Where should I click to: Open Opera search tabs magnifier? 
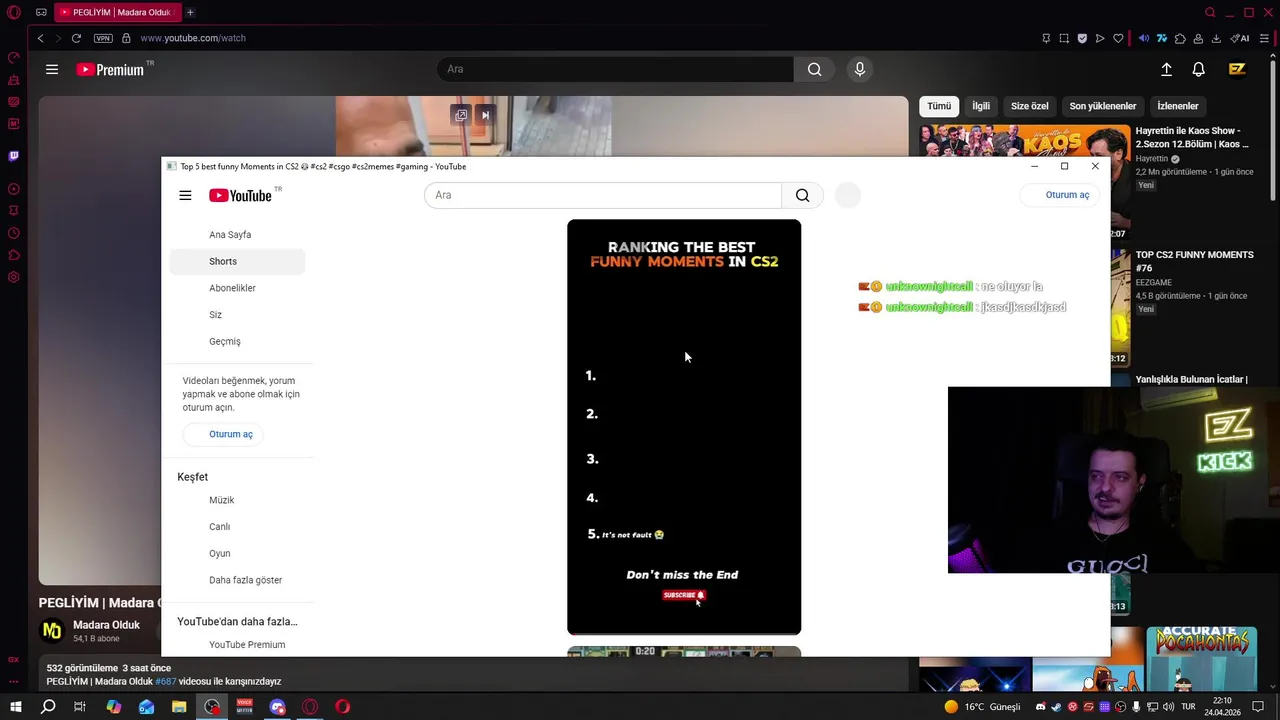[1210, 12]
